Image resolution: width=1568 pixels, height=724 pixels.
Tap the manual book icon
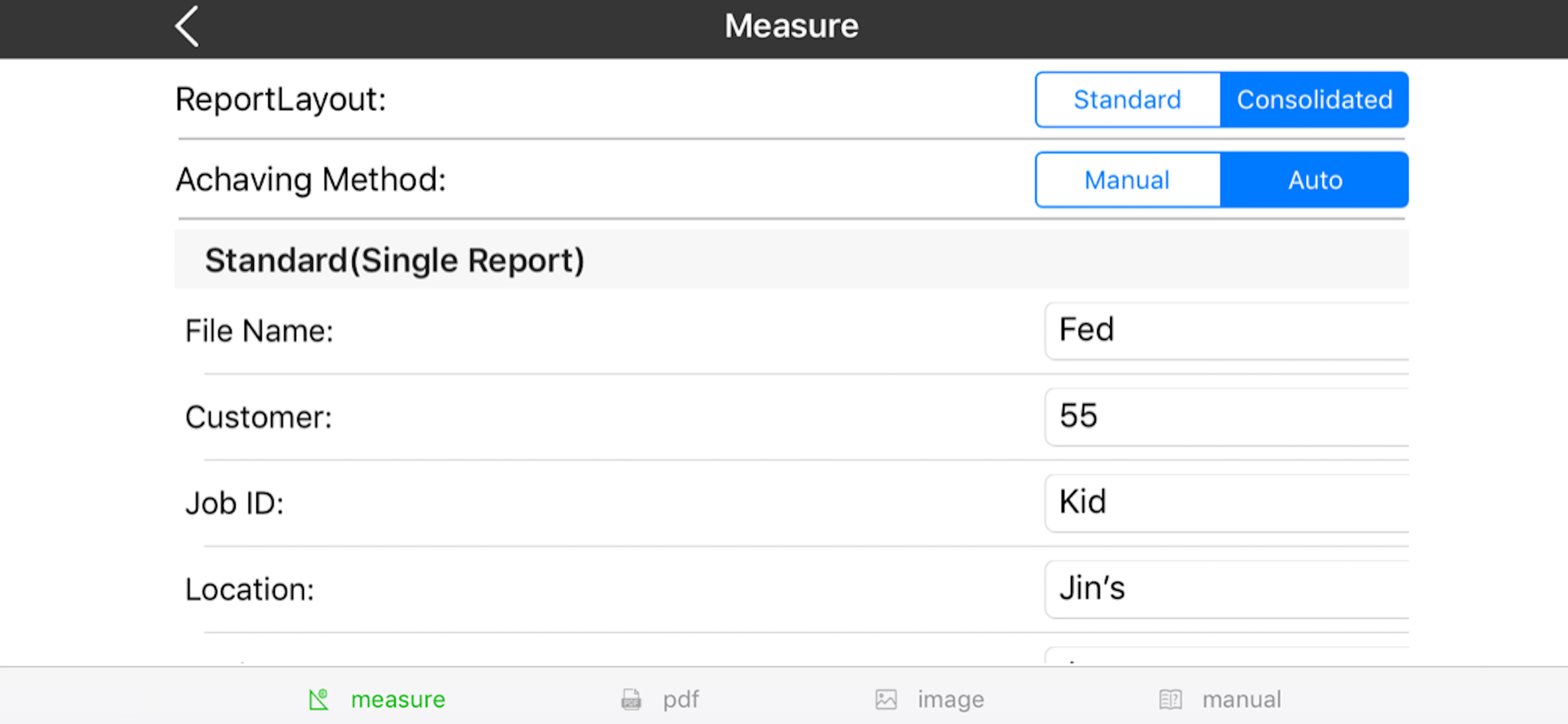[x=1170, y=699]
